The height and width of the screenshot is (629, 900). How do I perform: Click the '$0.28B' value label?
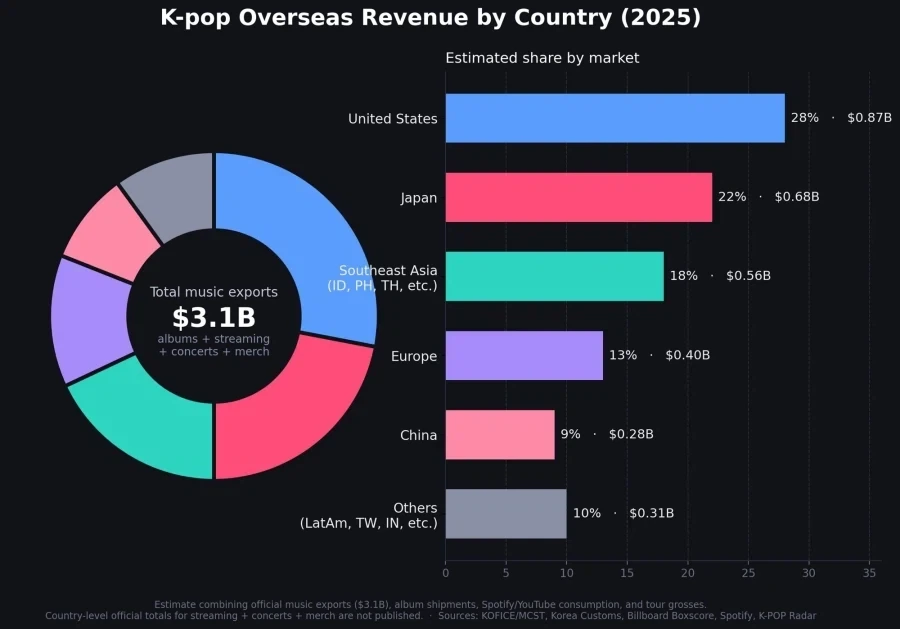[631, 434]
